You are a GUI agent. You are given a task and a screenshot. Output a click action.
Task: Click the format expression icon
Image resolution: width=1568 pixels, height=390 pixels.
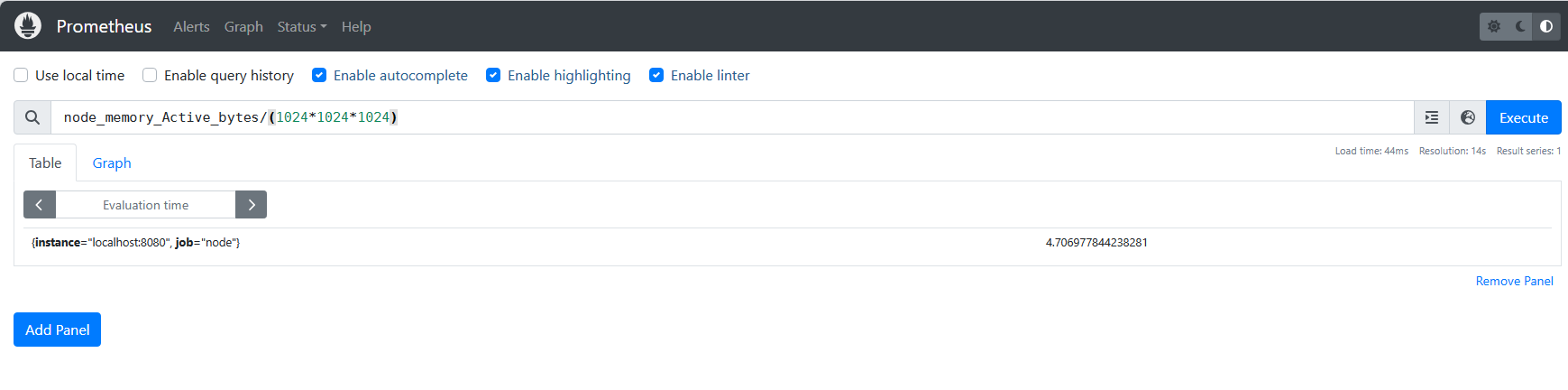click(x=1432, y=117)
